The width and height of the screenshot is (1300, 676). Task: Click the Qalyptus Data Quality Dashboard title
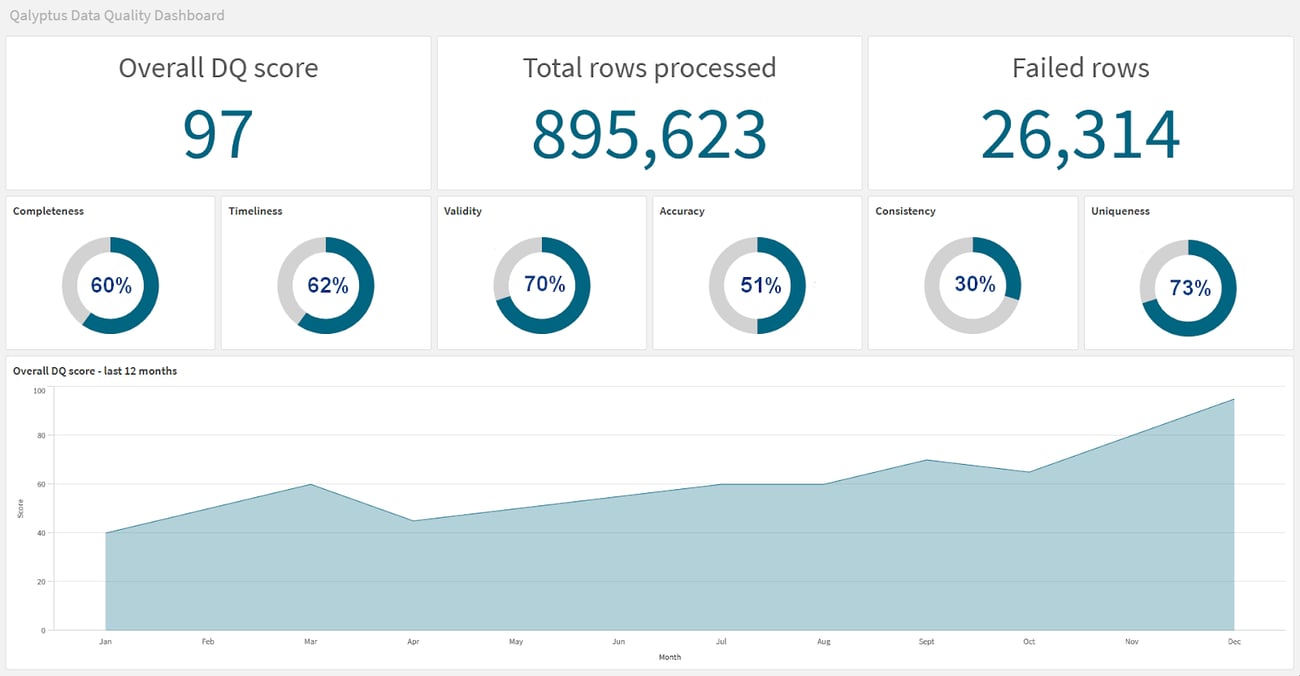click(x=116, y=15)
